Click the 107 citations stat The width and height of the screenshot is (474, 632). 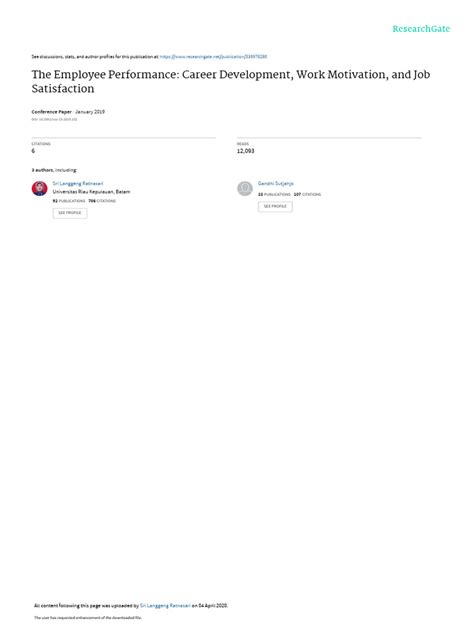click(307, 194)
